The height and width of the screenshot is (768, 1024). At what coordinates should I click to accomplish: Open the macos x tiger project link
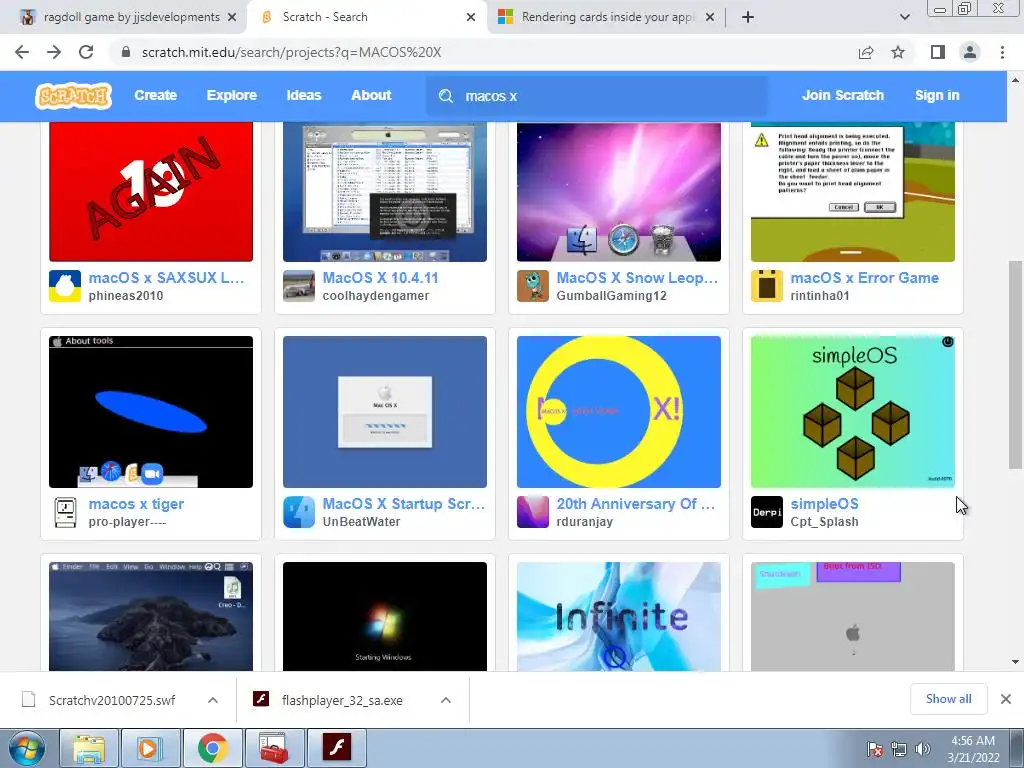tap(136, 504)
